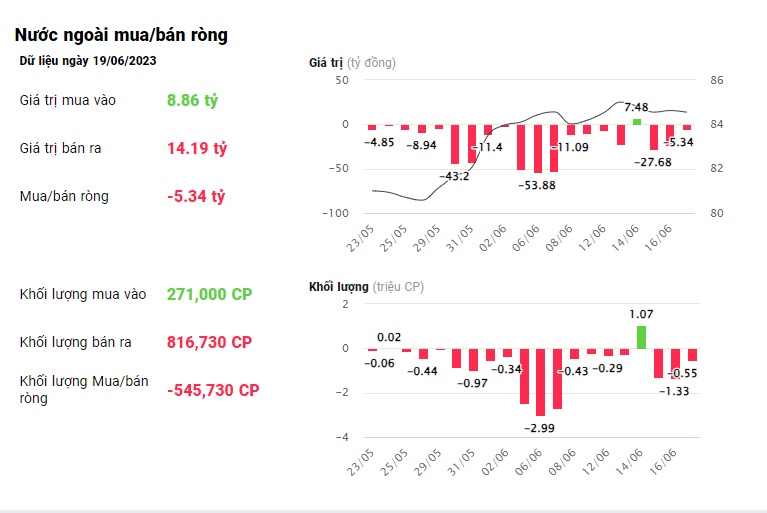This screenshot has width=767, height=513.
Task: Select the -53.88 red value bar
Action: pyautogui.click(x=538, y=149)
